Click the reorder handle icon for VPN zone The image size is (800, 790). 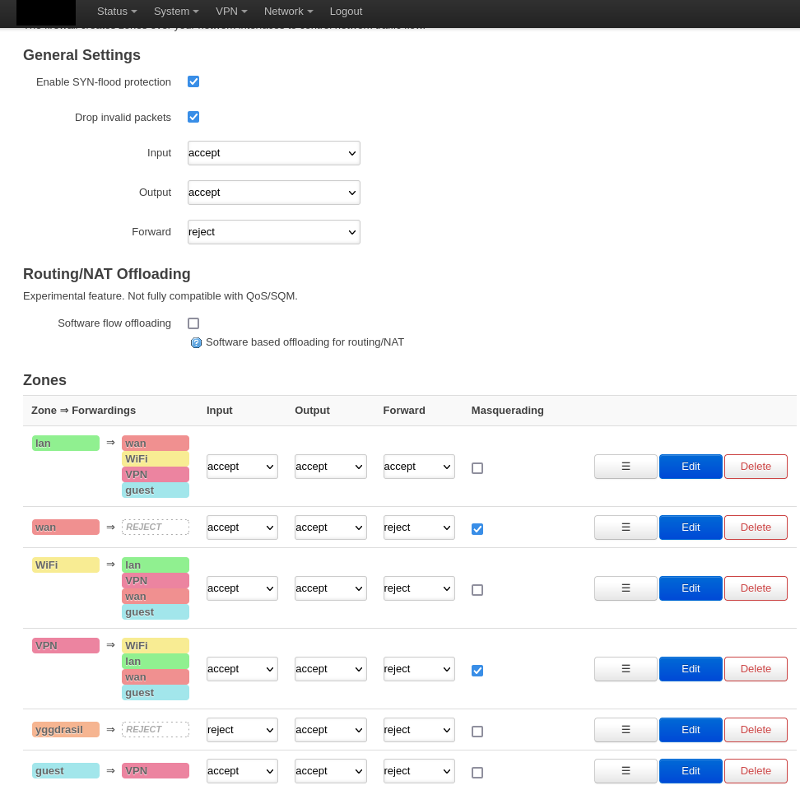[626, 669]
